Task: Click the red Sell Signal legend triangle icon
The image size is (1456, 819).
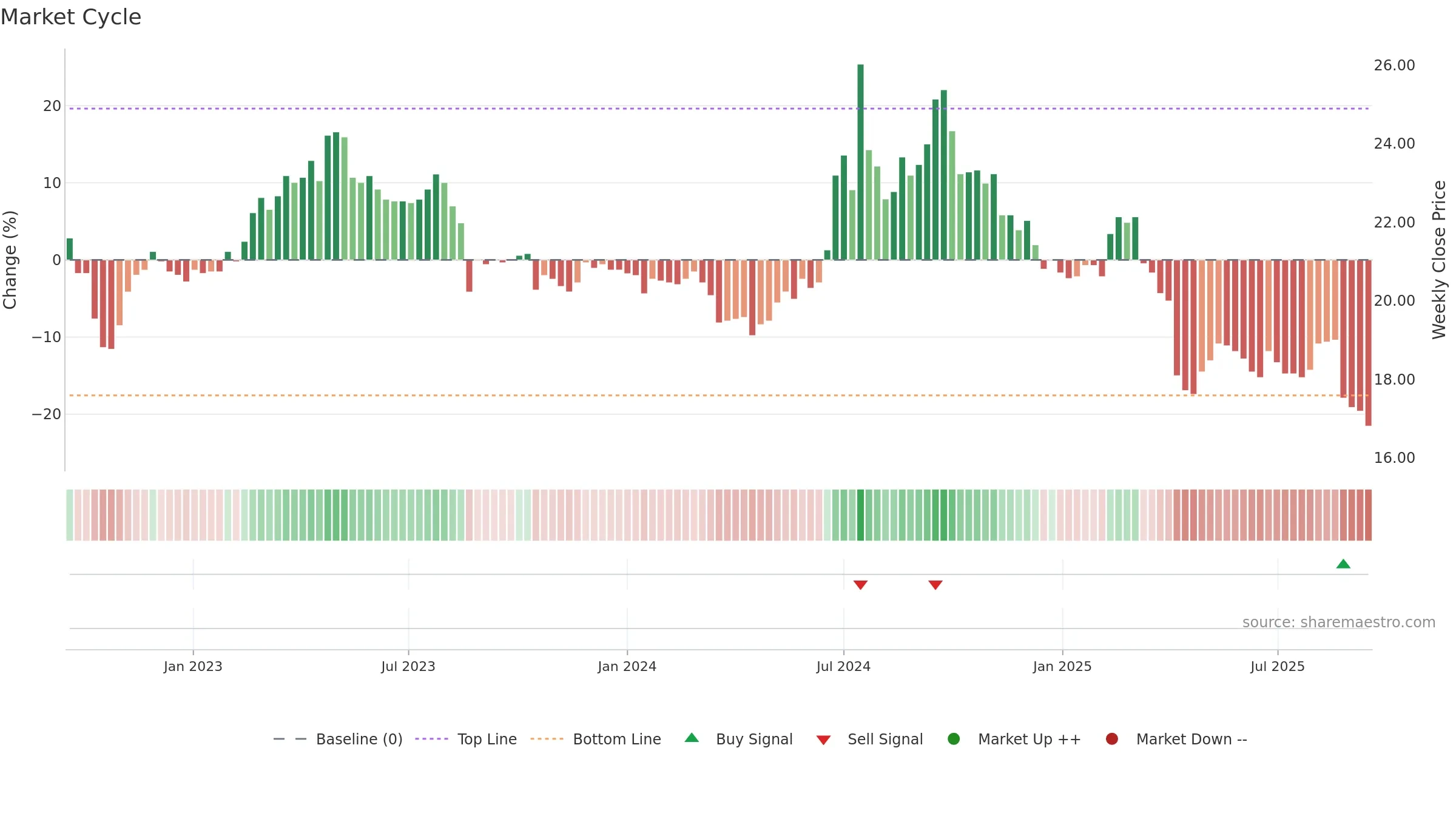Action: 823,740
